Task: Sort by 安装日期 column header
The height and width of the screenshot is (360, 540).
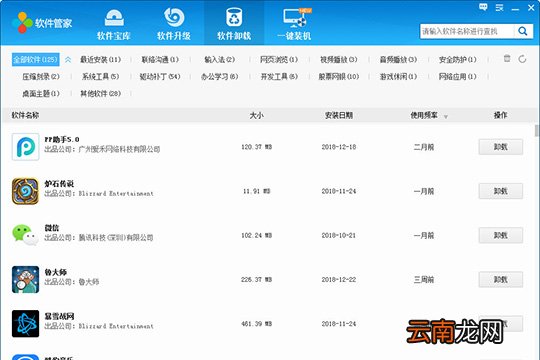Action: point(339,115)
